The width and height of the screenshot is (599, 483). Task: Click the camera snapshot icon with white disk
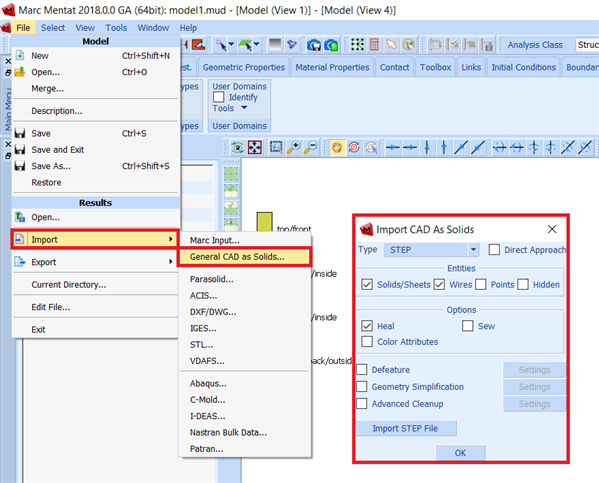click(x=314, y=45)
